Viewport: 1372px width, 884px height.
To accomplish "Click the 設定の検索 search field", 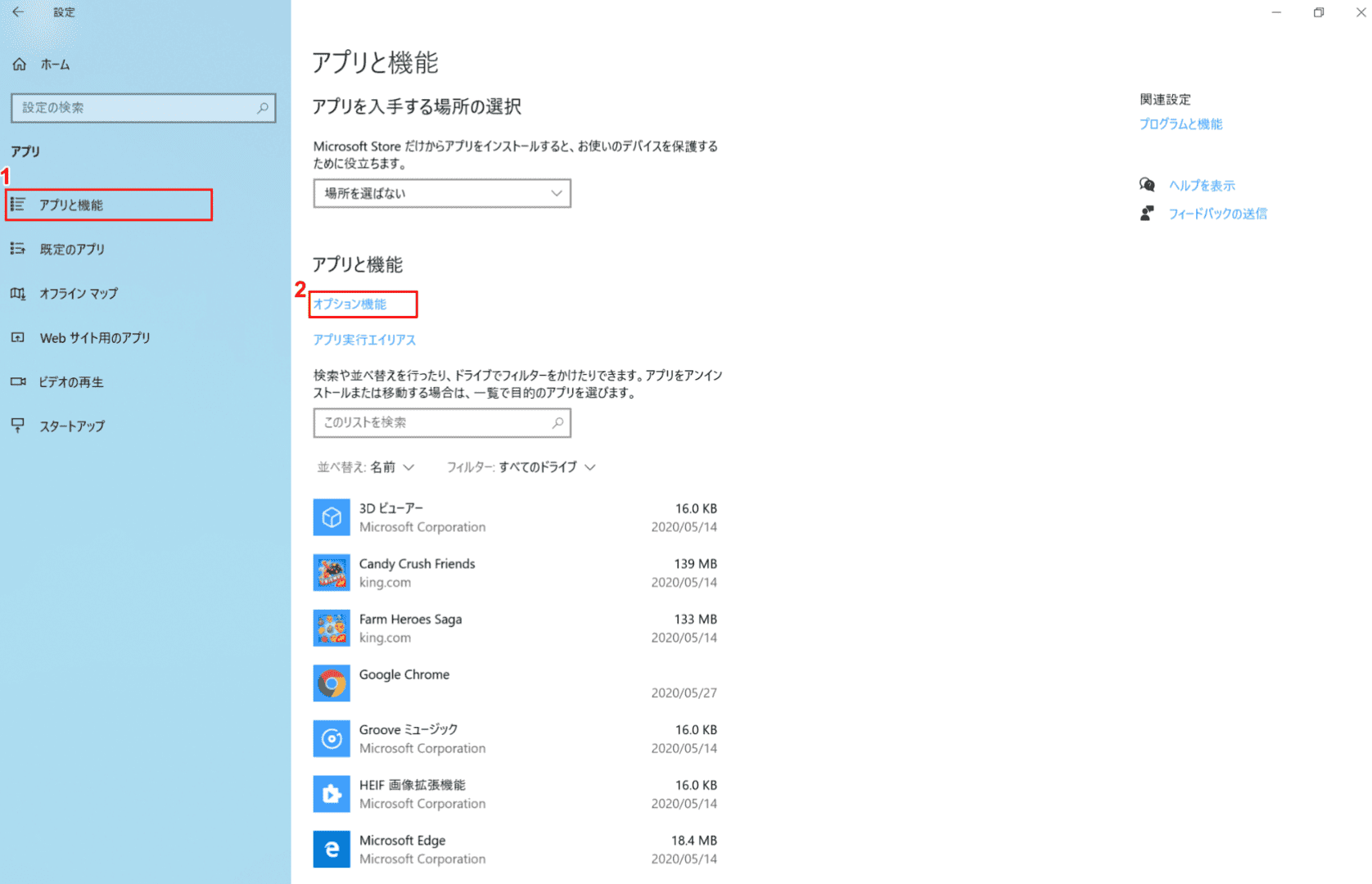I will (x=143, y=108).
